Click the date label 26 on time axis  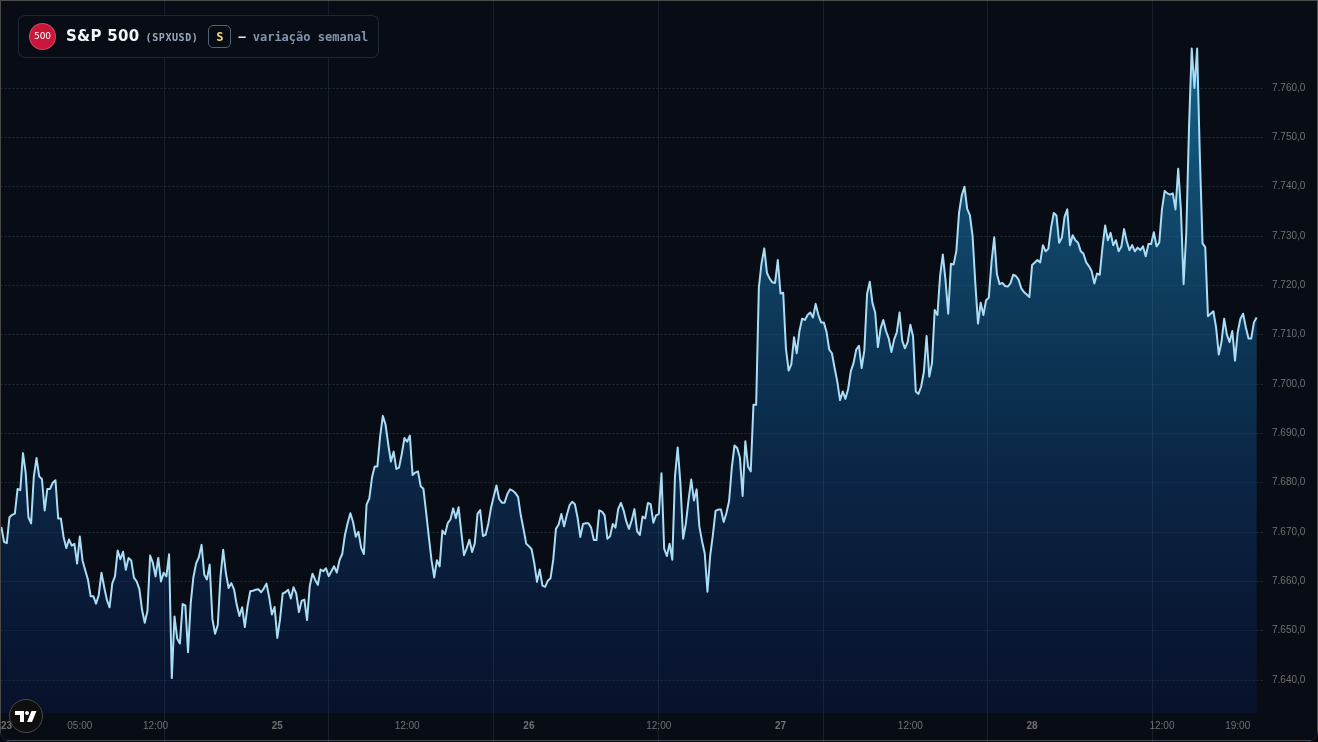click(529, 725)
